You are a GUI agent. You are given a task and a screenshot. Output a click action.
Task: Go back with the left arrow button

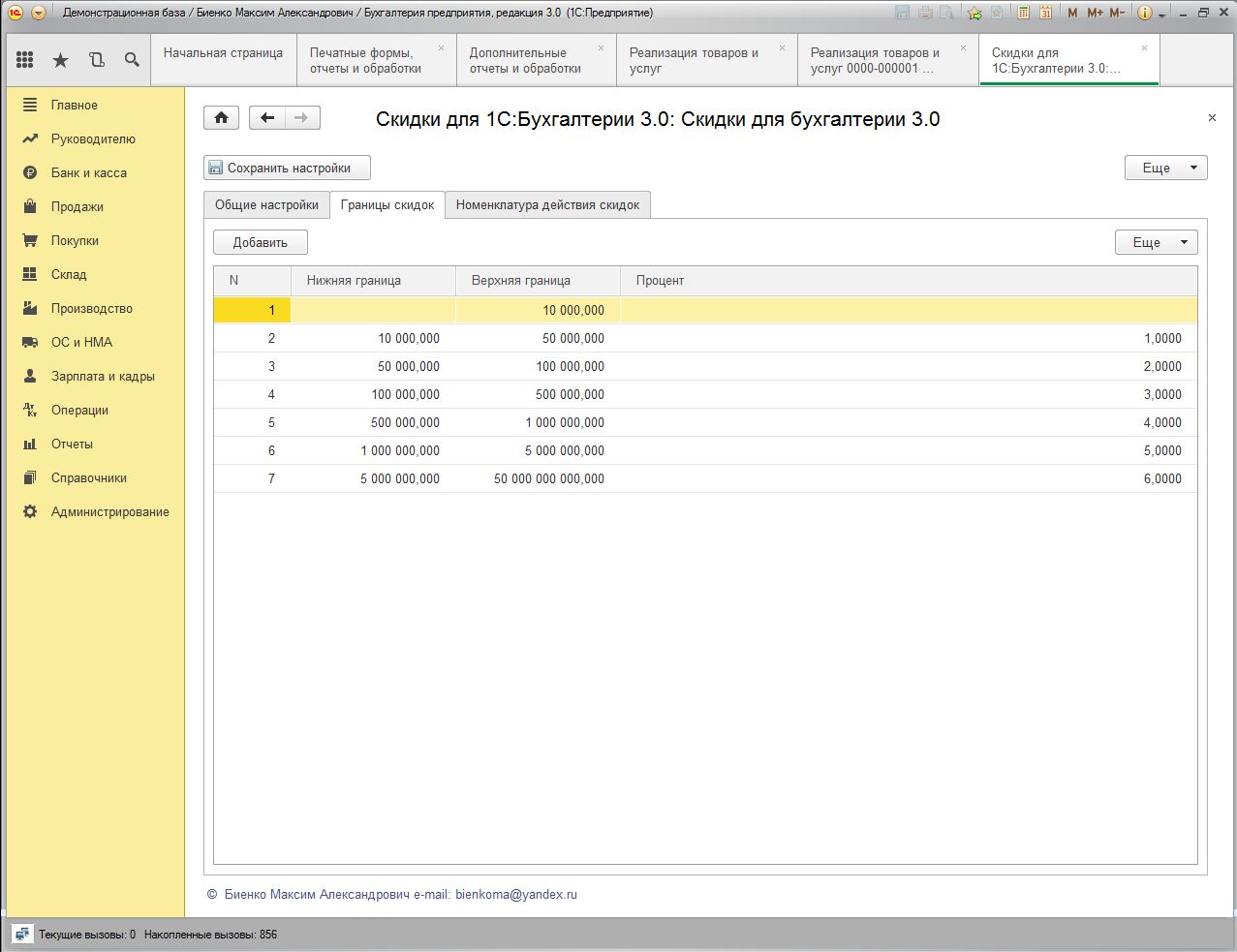pyautogui.click(x=267, y=118)
